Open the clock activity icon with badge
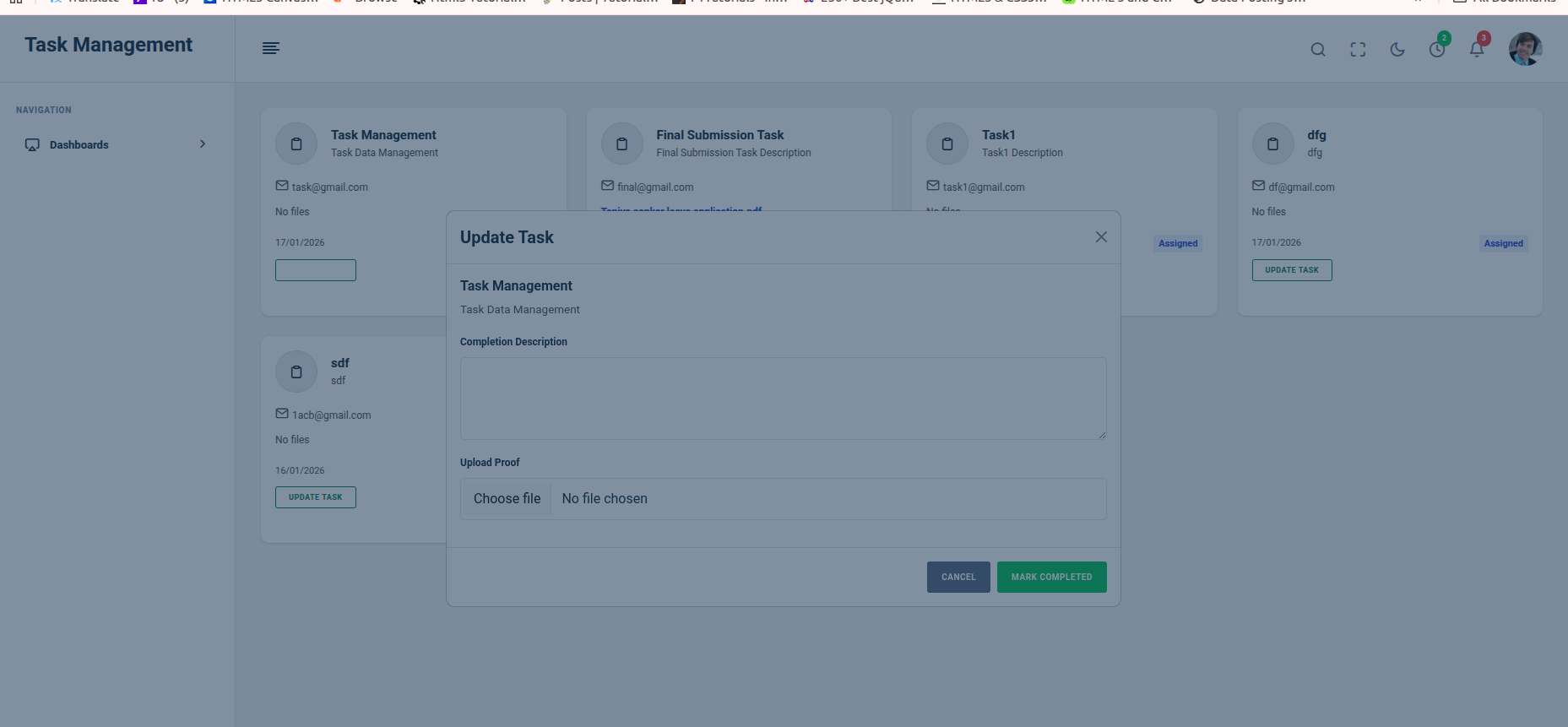 point(1436,50)
